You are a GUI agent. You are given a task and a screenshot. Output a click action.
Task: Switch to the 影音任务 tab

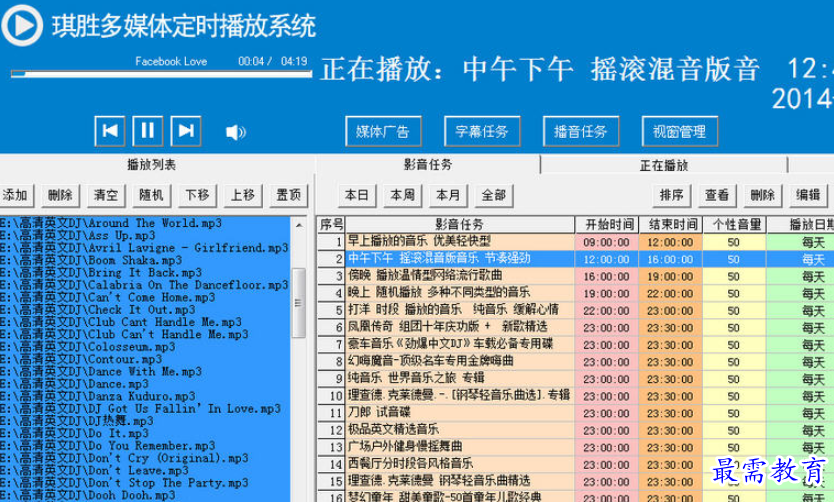[428, 165]
